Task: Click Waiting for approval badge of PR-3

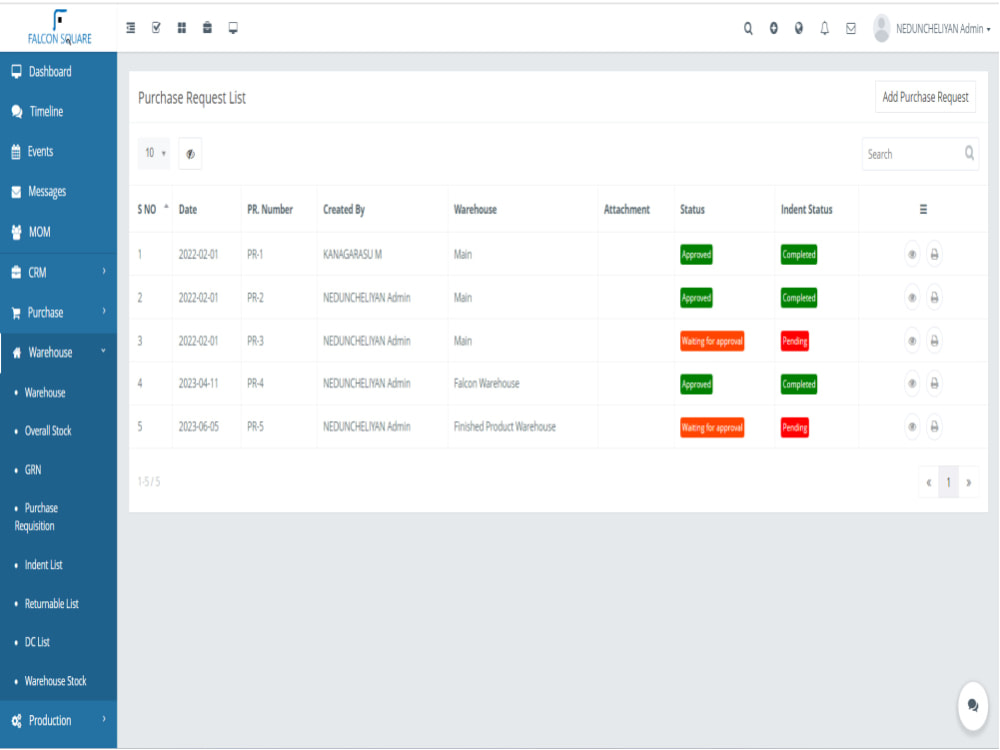Action: [712, 341]
